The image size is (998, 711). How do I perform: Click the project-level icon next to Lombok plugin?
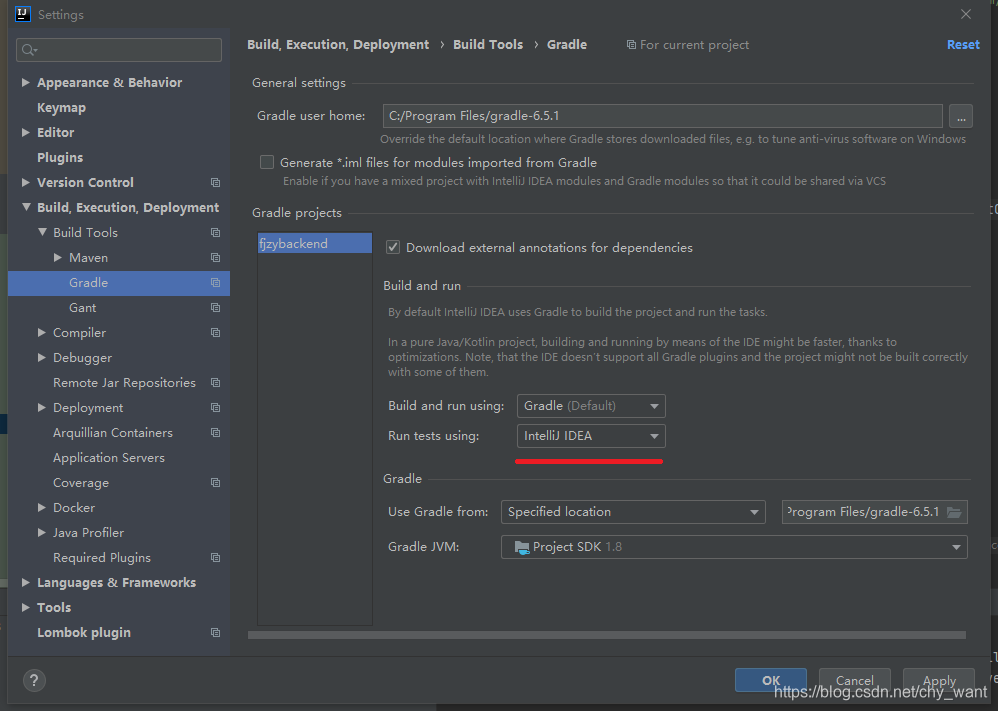[x=215, y=632]
